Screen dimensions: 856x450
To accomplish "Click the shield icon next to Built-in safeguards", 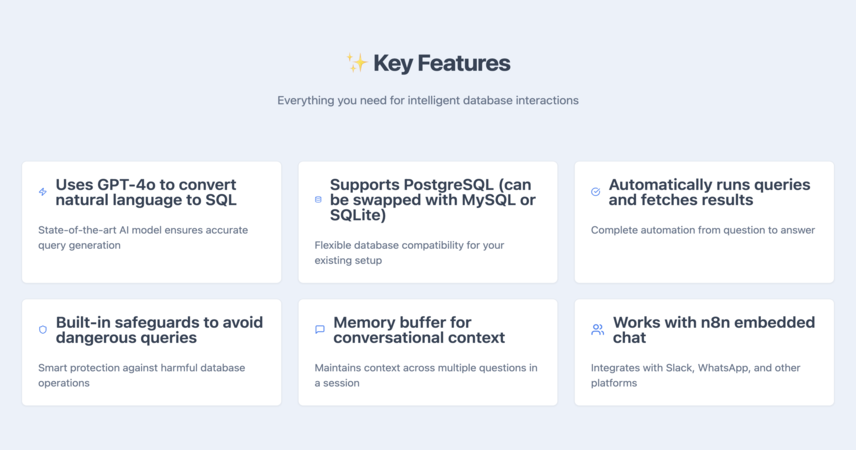I will pyautogui.click(x=43, y=329).
